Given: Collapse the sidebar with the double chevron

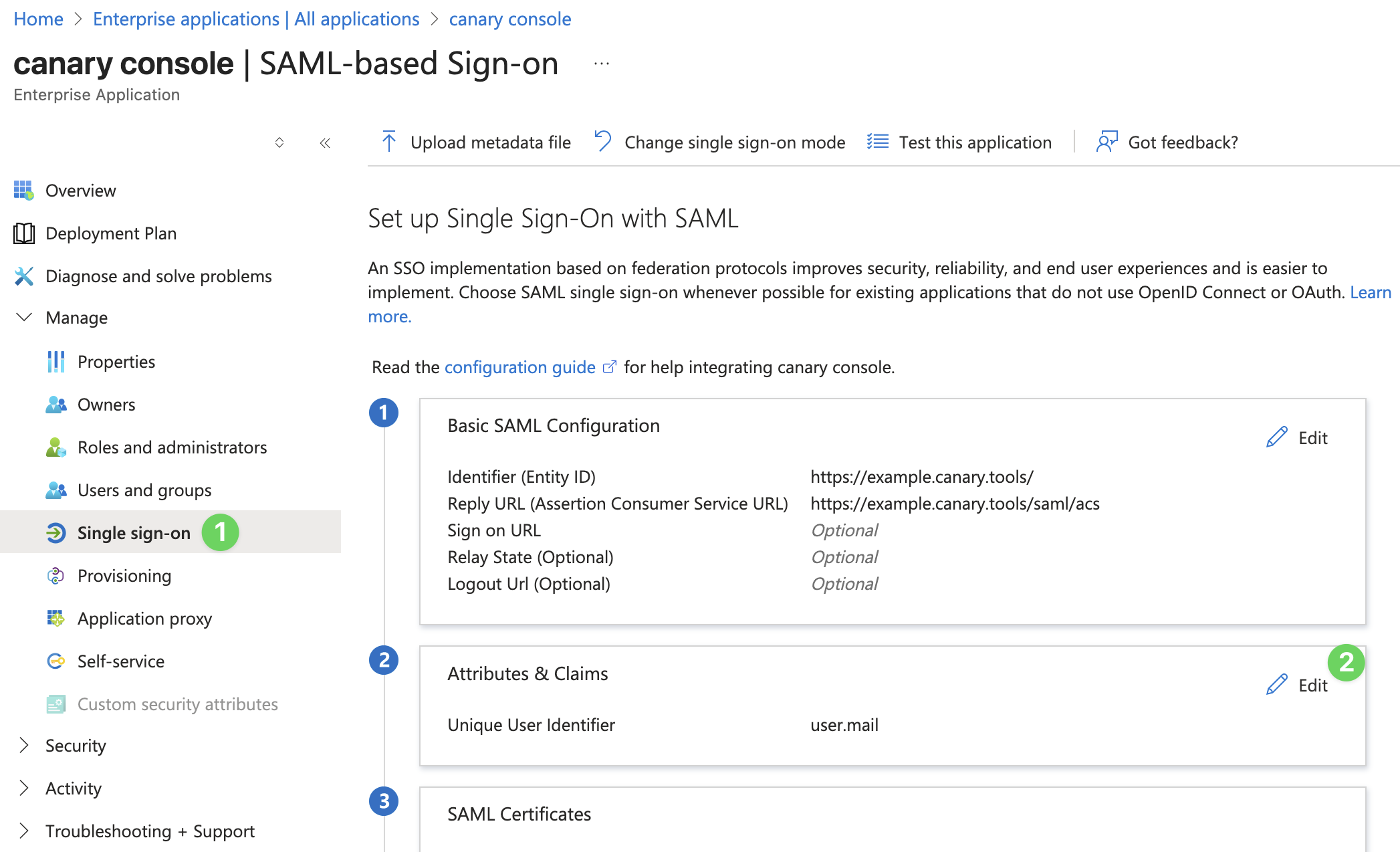Looking at the screenshot, I should [x=325, y=142].
